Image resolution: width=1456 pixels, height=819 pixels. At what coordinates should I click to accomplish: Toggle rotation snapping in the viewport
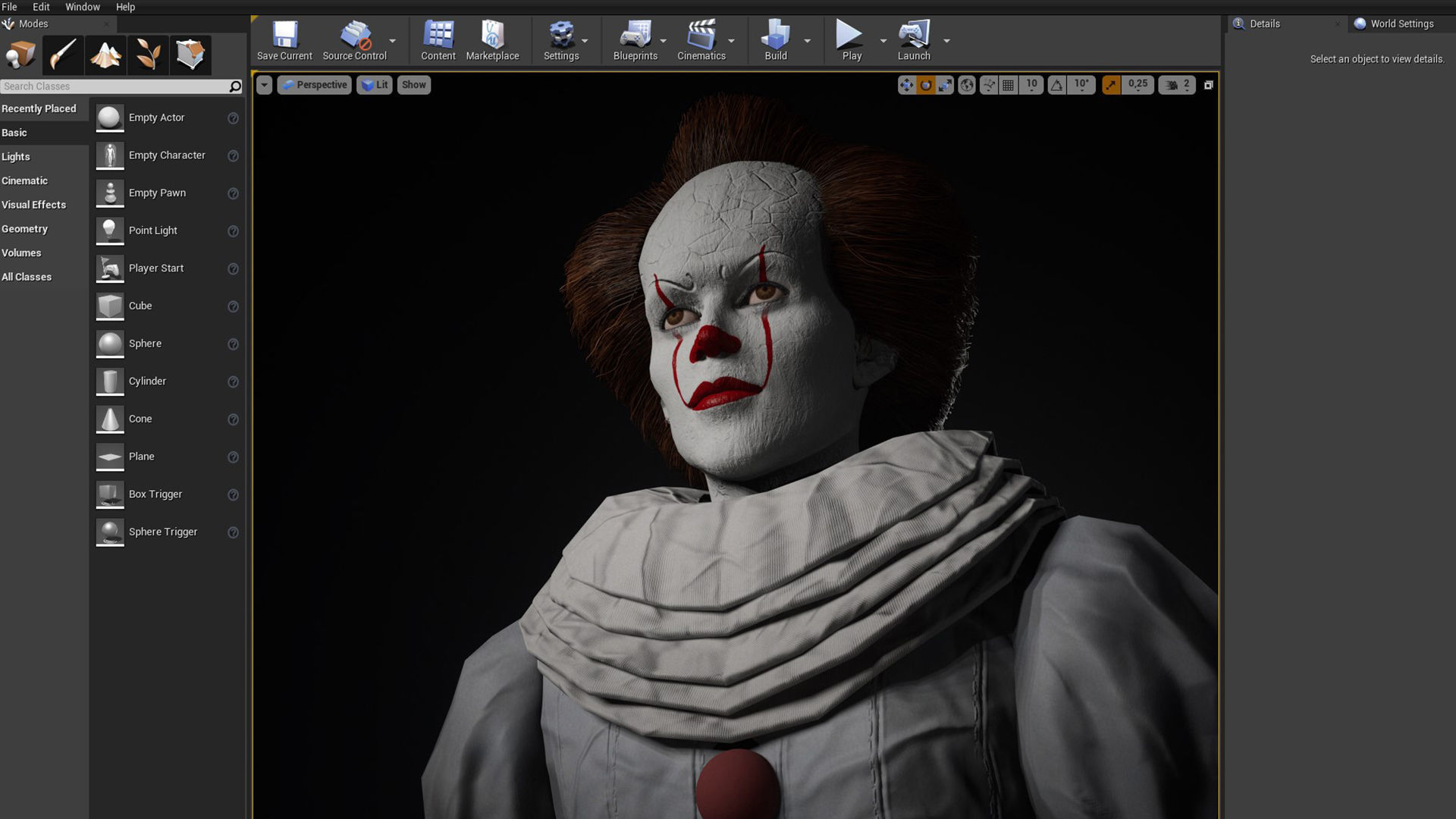click(x=1056, y=85)
